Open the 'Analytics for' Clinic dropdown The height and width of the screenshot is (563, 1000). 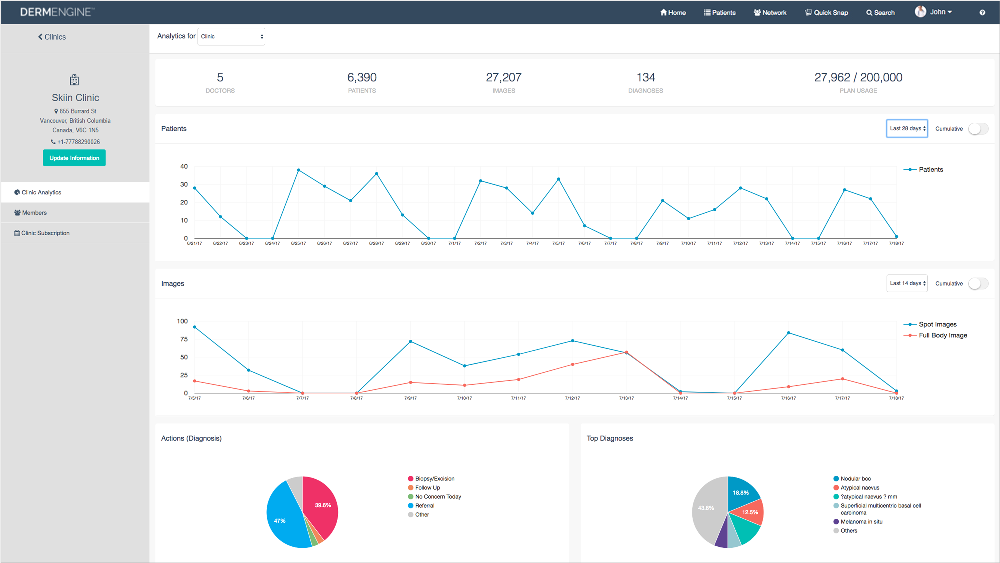click(231, 36)
